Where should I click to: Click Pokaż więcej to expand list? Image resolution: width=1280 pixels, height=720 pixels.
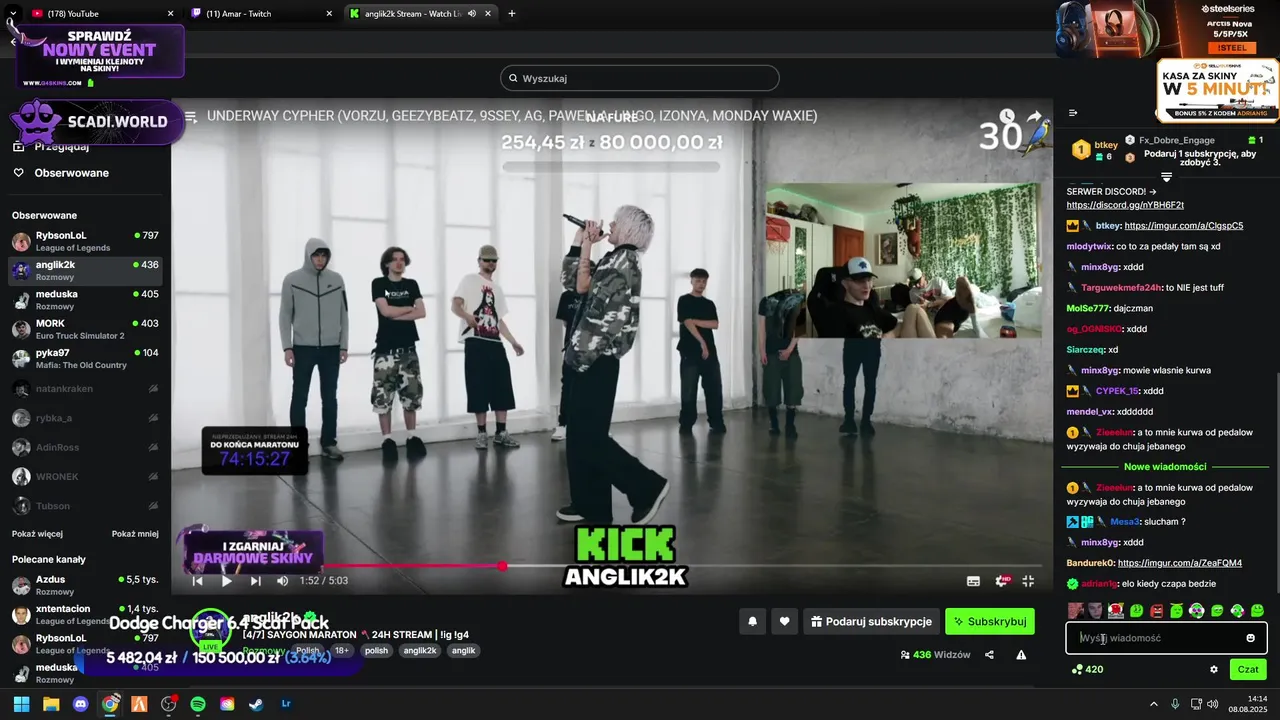pos(37,534)
